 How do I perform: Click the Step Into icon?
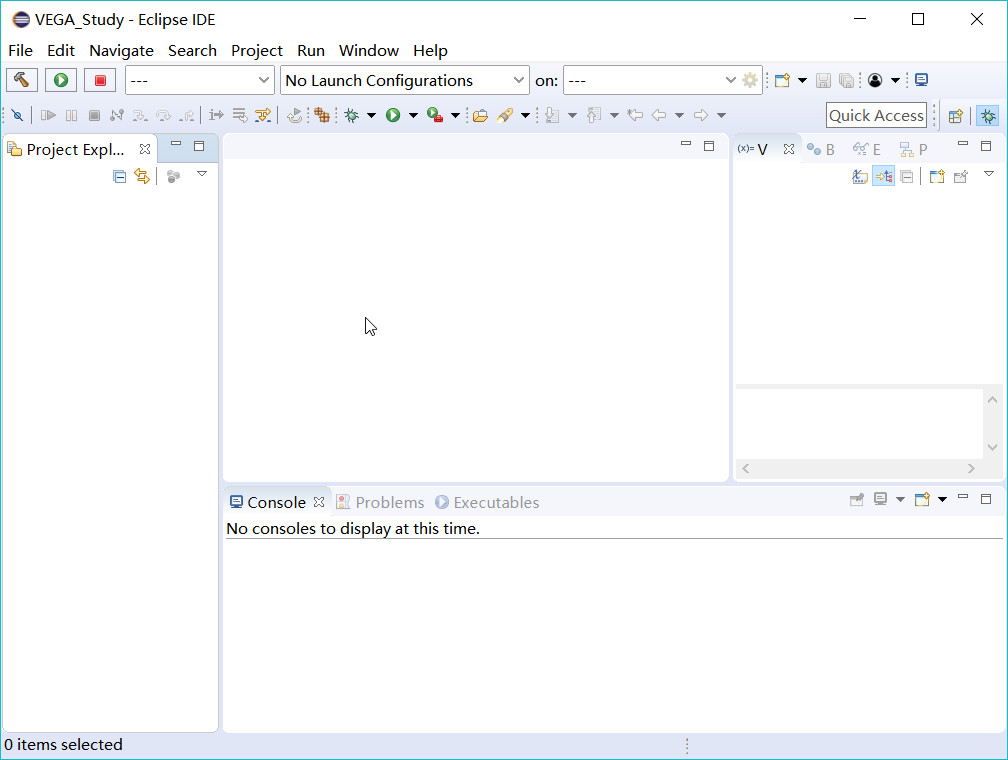(140, 115)
